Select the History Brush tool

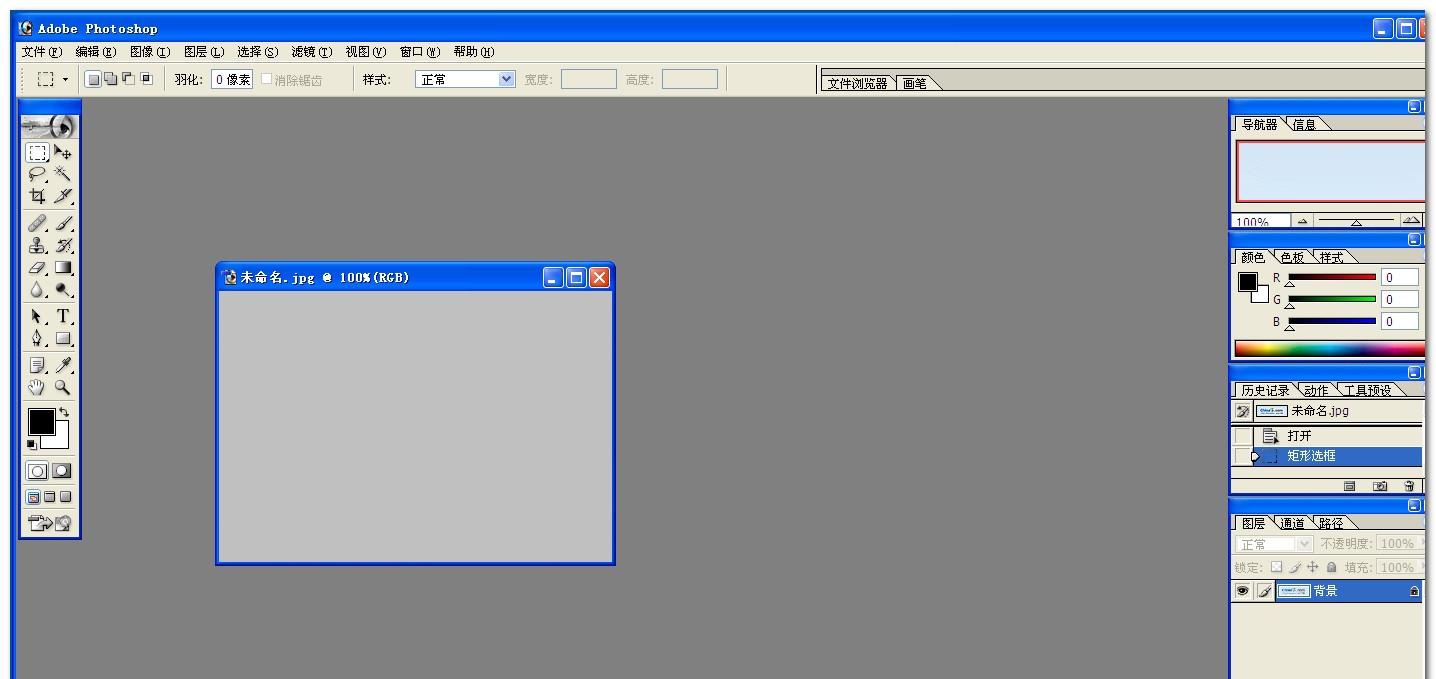pyautogui.click(x=63, y=245)
